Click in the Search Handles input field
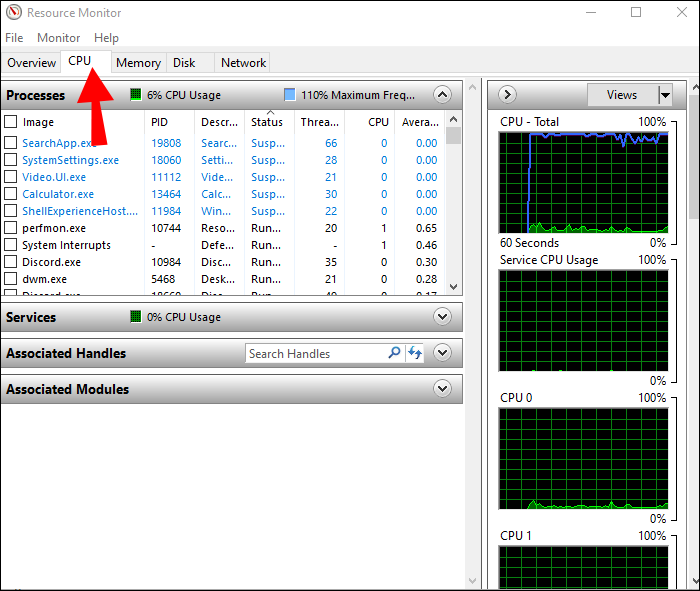700x591 pixels. [316, 354]
